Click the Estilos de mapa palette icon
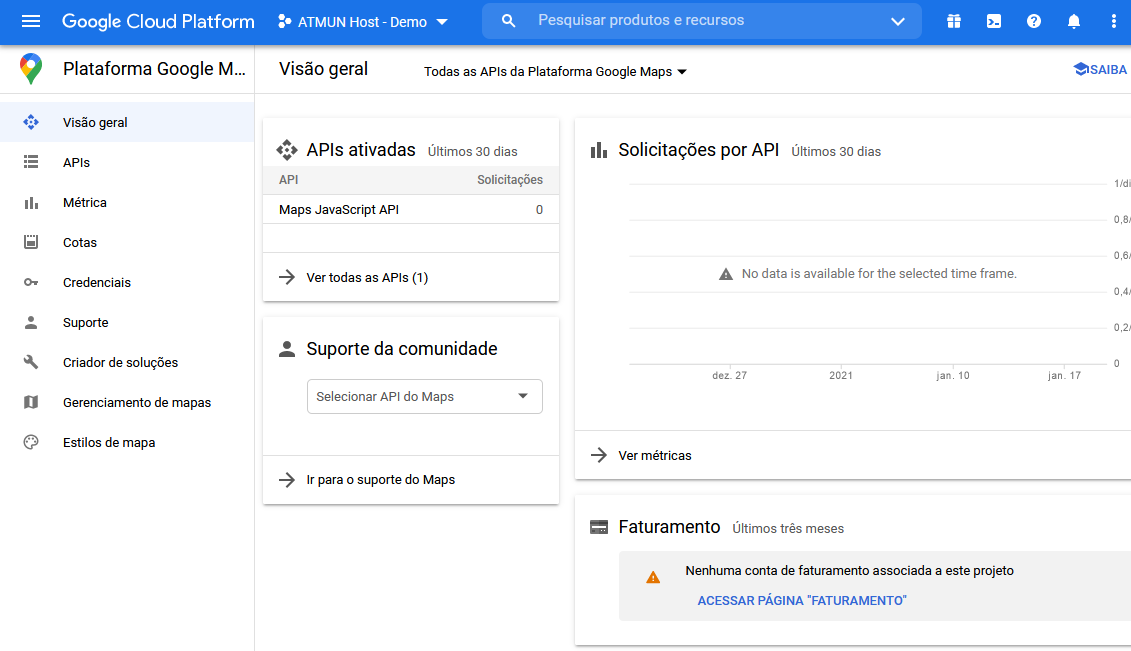The height and width of the screenshot is (651, 1131). pos(31,442)
